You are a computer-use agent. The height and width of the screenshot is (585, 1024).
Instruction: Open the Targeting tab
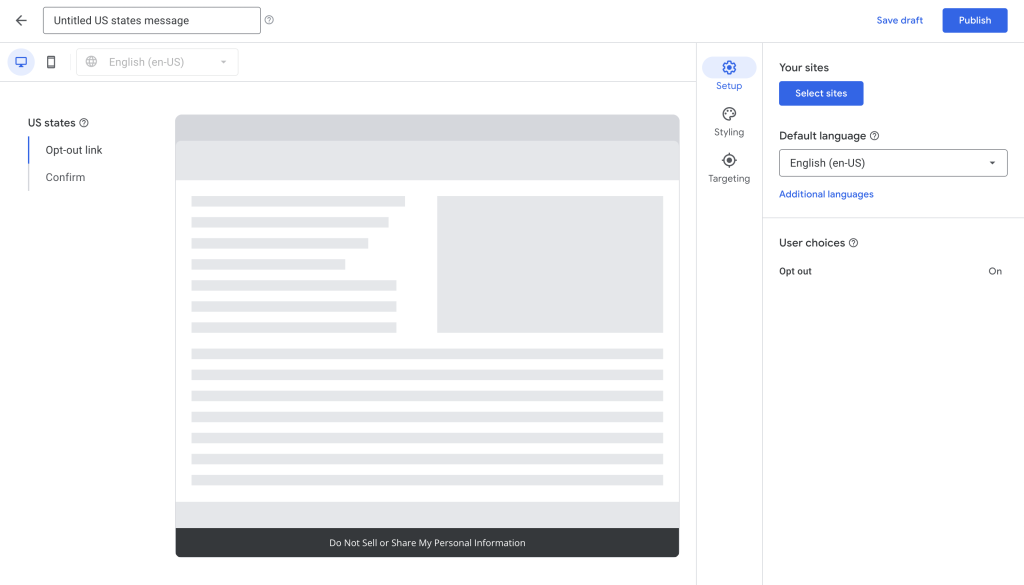click(x=729, y=168)
